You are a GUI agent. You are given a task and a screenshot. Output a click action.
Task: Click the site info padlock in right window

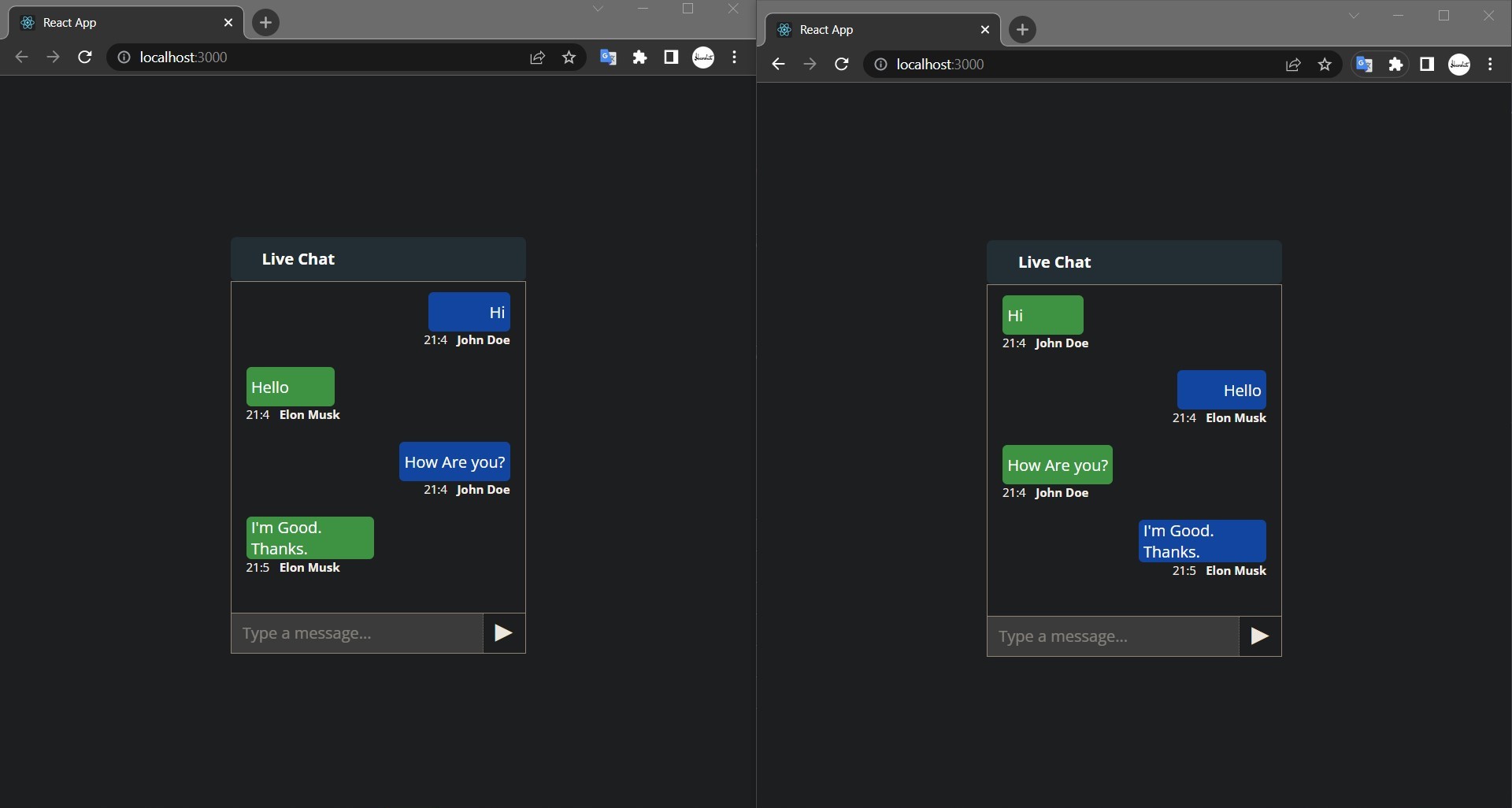tap(880, 64)
